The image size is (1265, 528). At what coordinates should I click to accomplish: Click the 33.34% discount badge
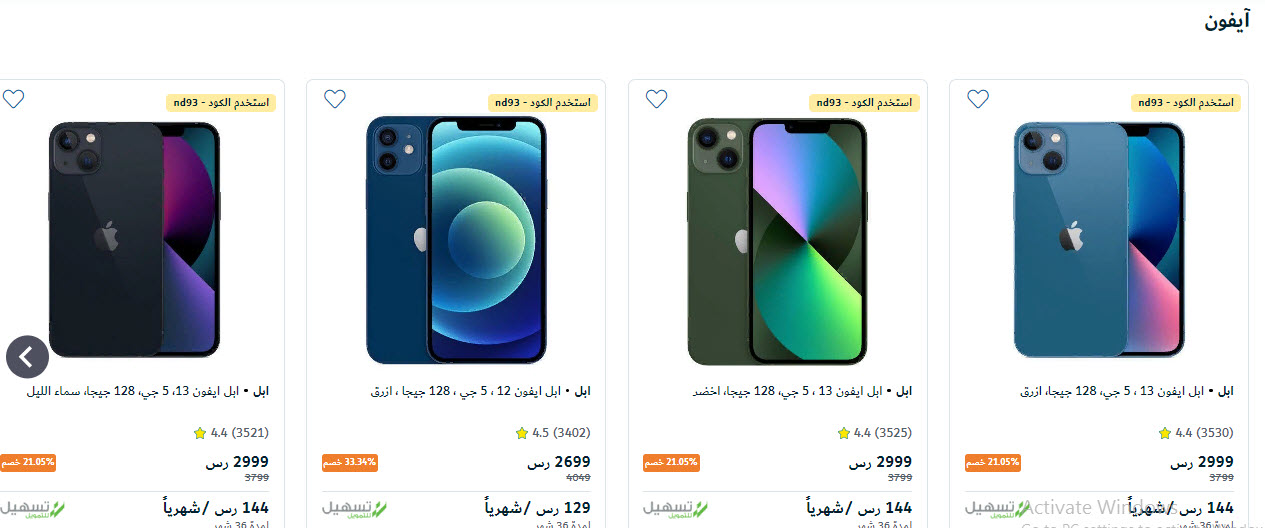point(349,462)
